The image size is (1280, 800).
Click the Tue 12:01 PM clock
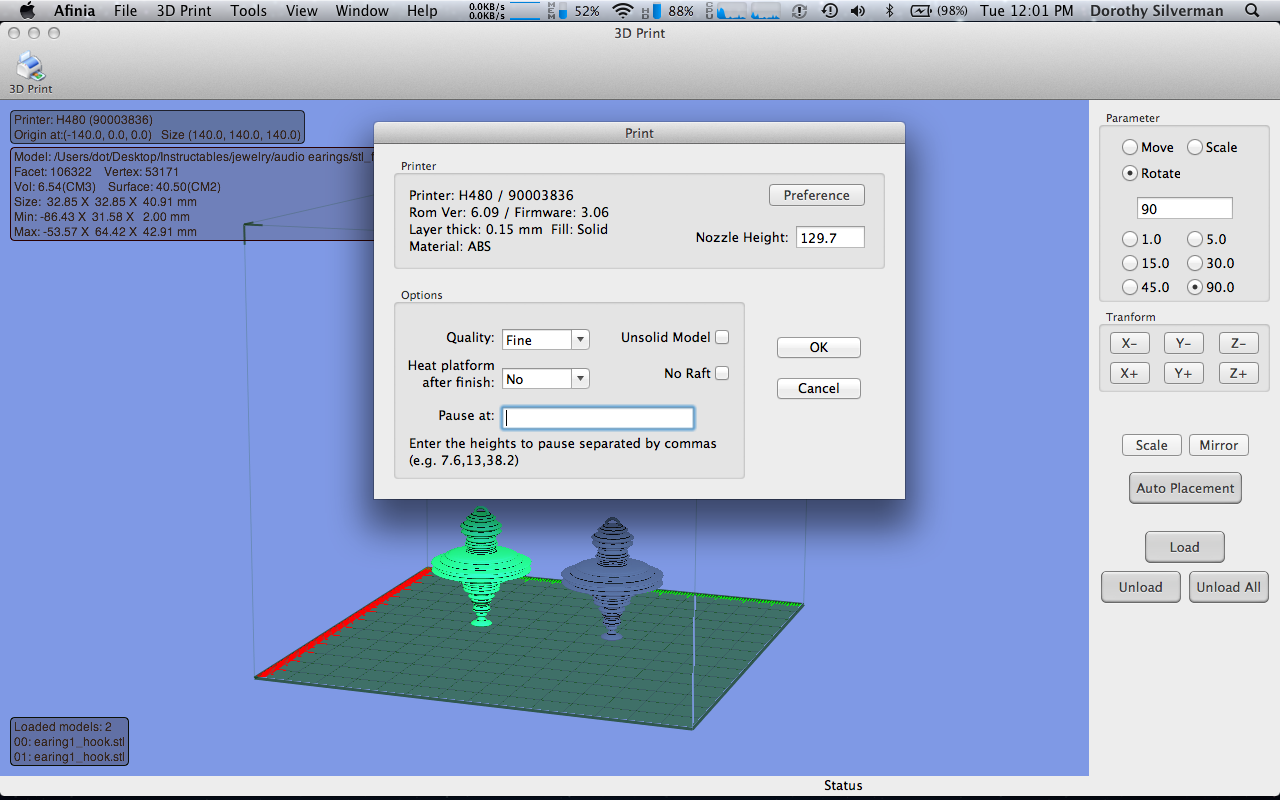click(1026, 11)
